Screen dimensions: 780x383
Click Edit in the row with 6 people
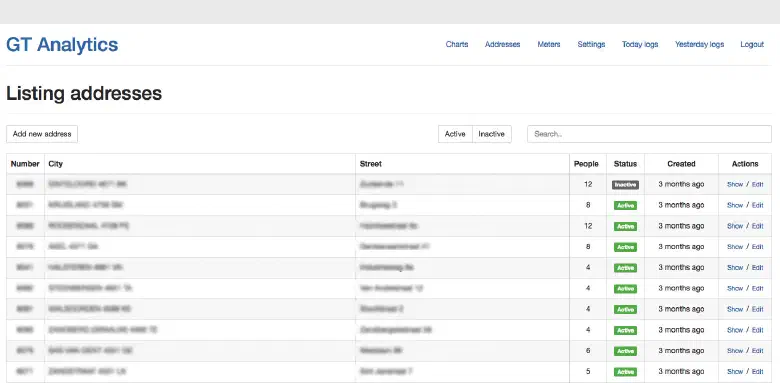757,351
